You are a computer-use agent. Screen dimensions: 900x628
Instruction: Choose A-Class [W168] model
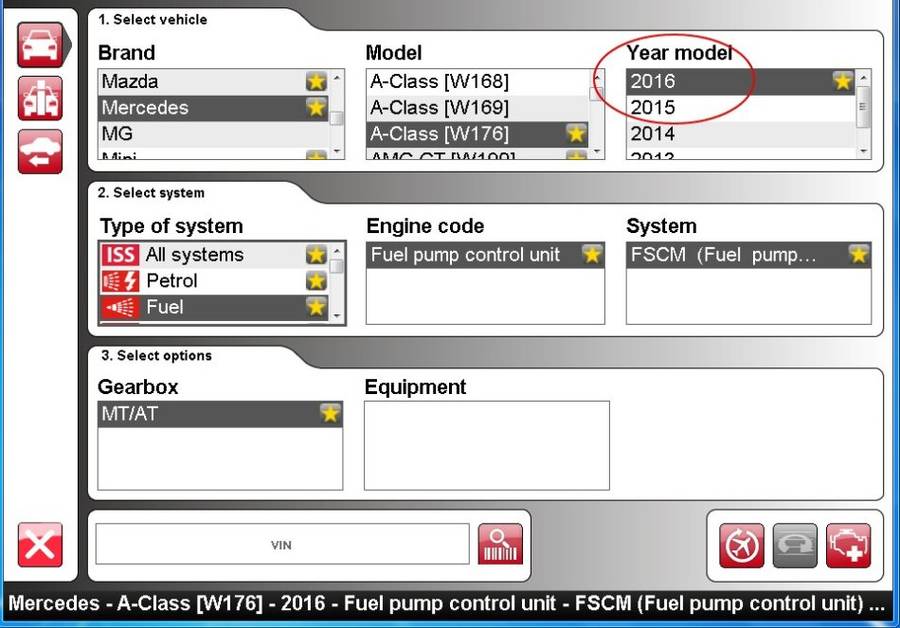click(x=478, y=82)
